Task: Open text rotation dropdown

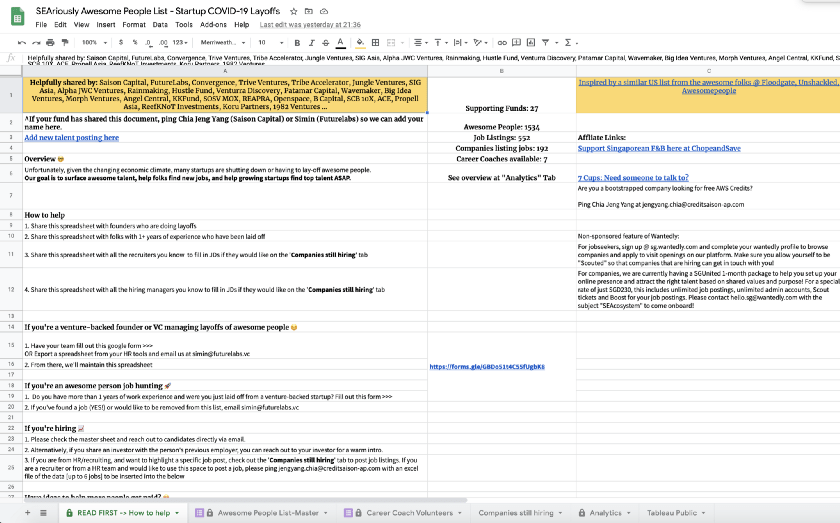Action: click(481, 42)
